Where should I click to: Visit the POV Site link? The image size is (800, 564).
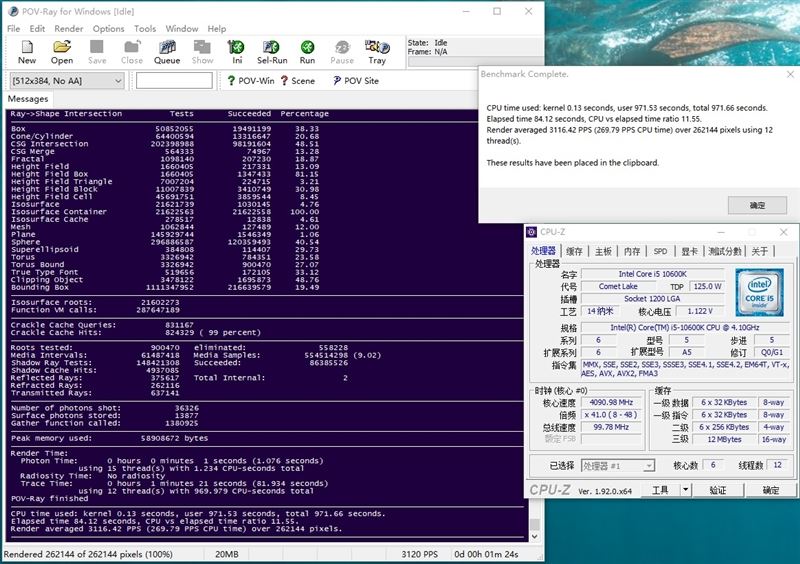point(356,81)
